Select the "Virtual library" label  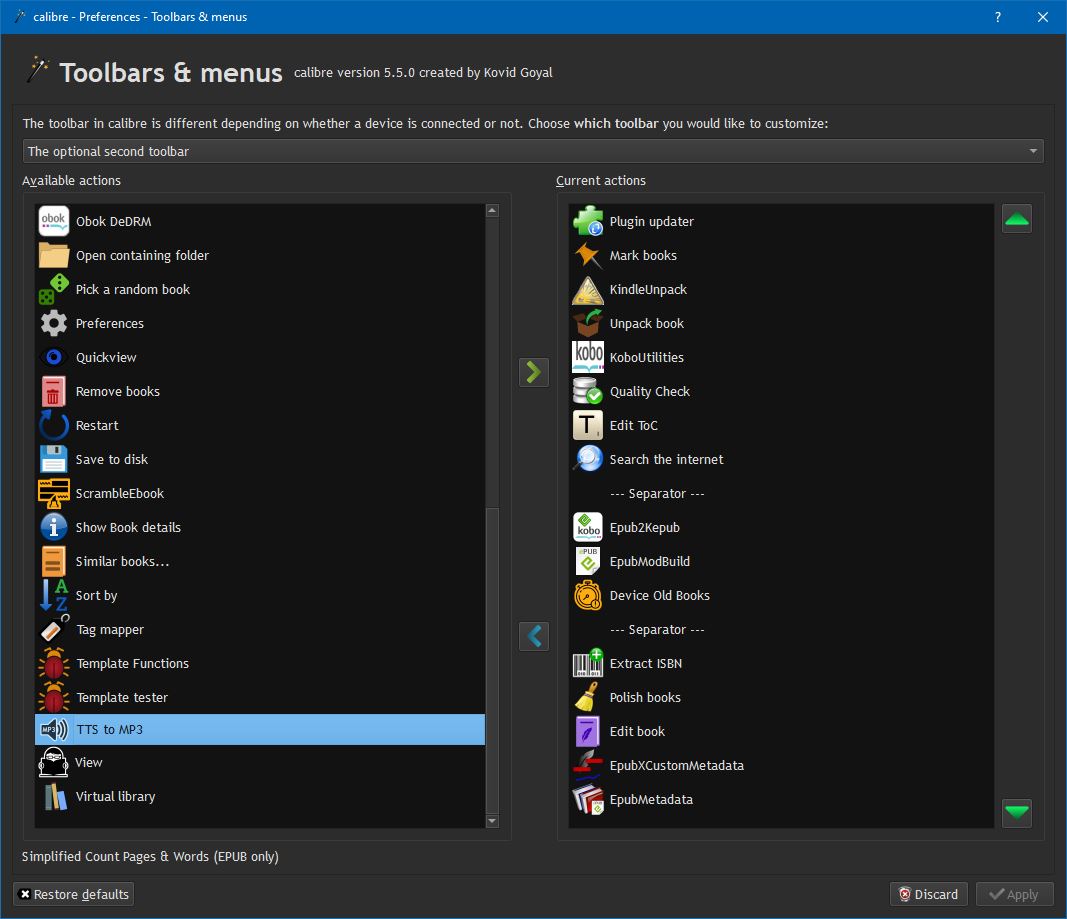coord(116,797)
